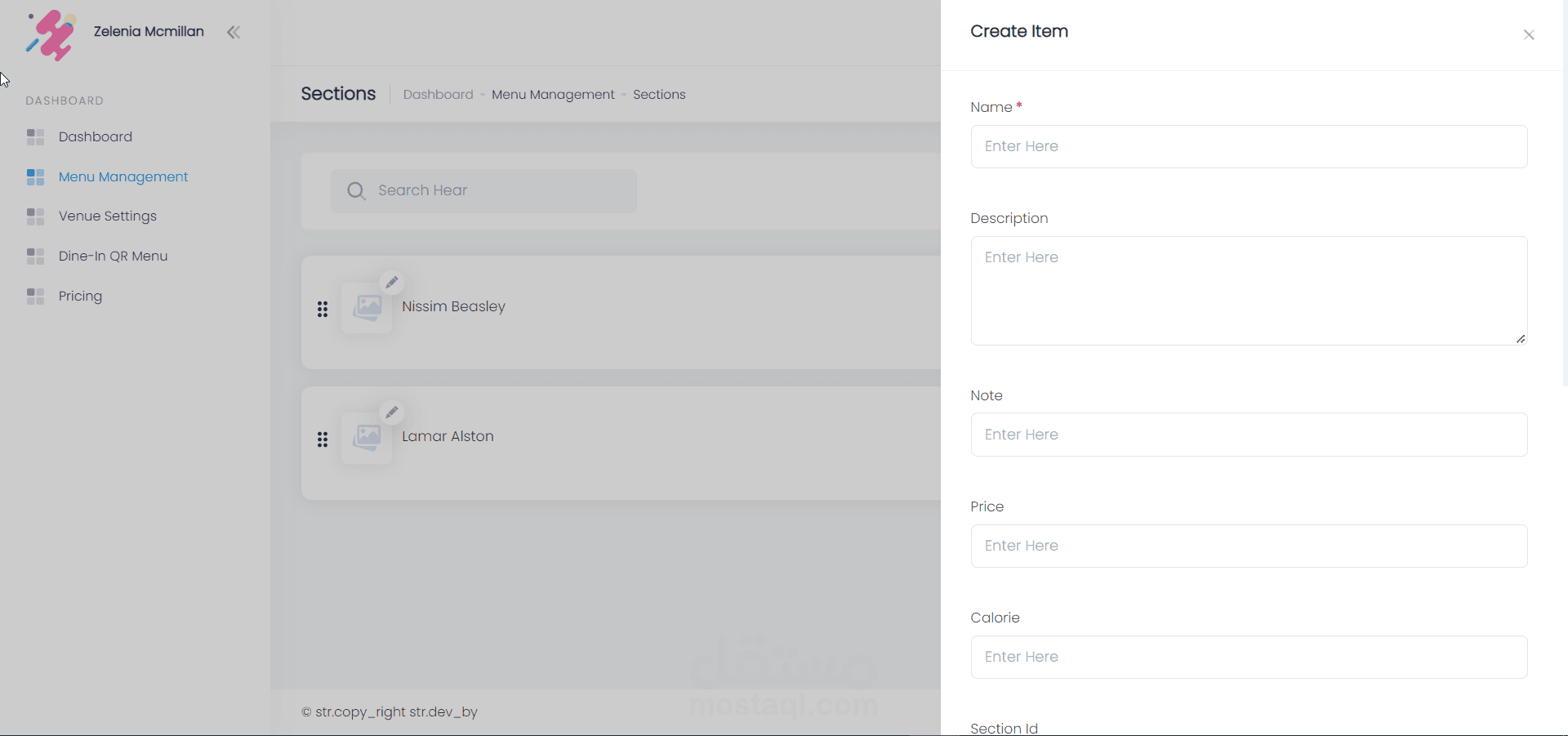Click Lamar Alston image thumbnail

367,439
